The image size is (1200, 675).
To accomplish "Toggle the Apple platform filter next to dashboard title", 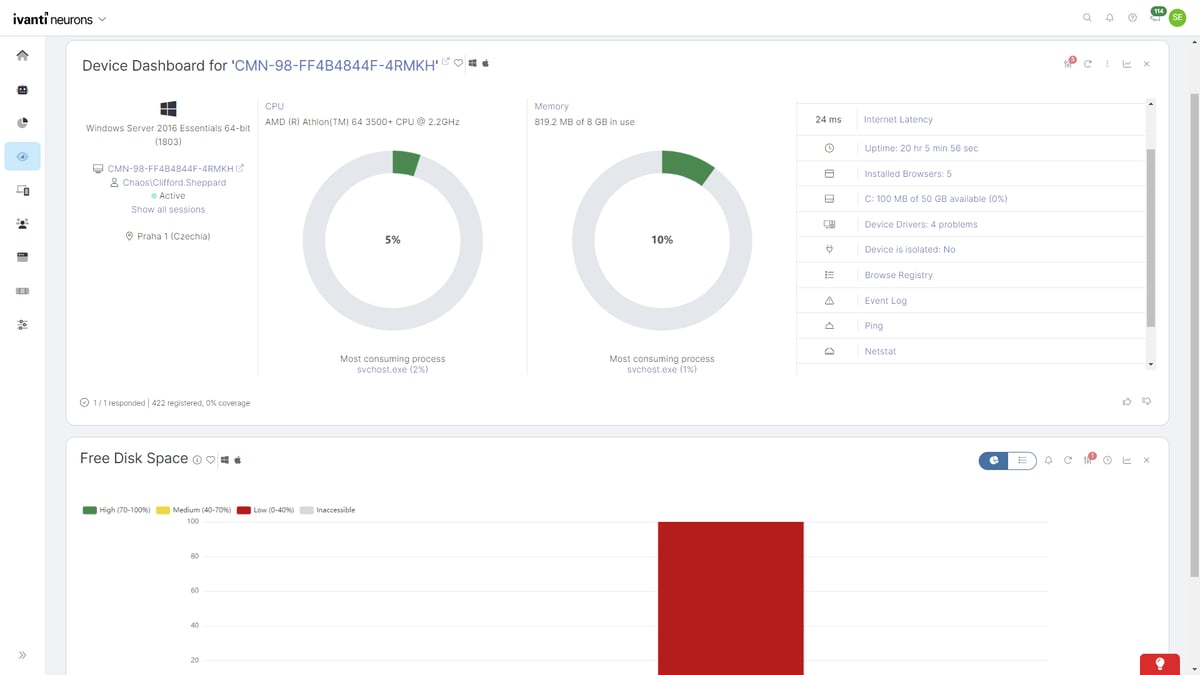I will [x=485, y=62].
